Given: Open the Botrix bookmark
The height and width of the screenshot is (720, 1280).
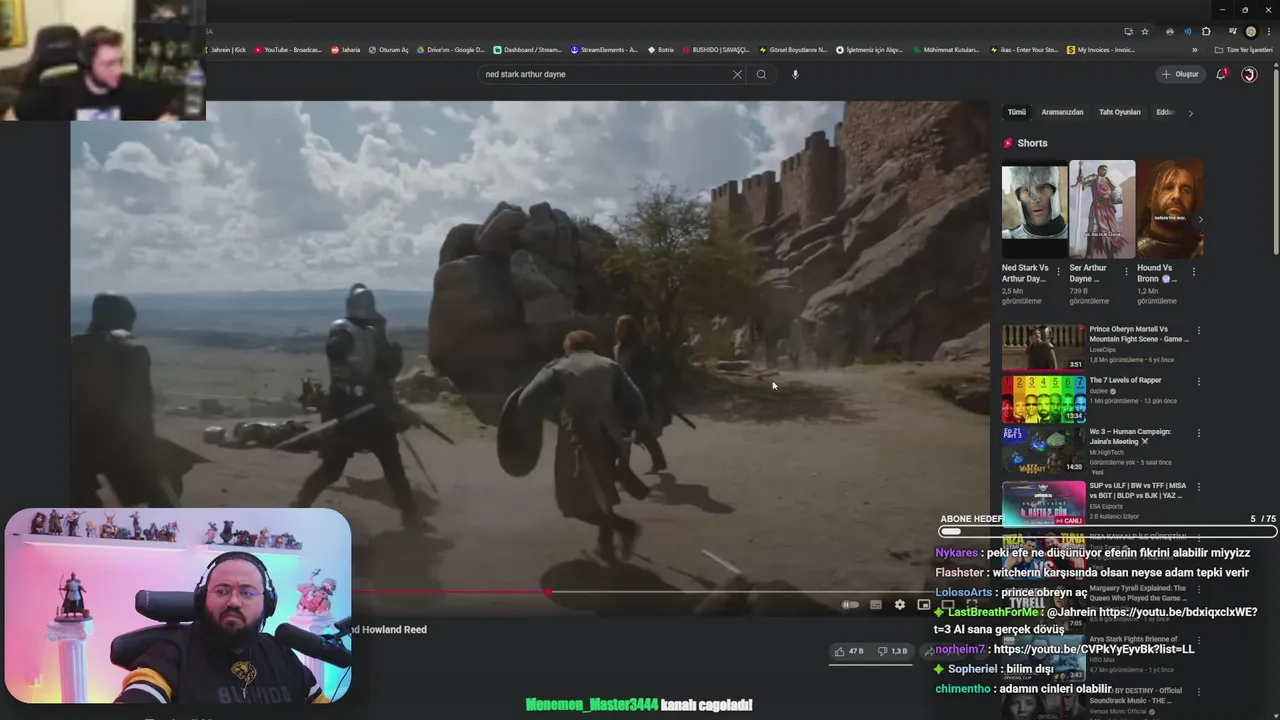Looking at the screenshot, I should (661, 49).
